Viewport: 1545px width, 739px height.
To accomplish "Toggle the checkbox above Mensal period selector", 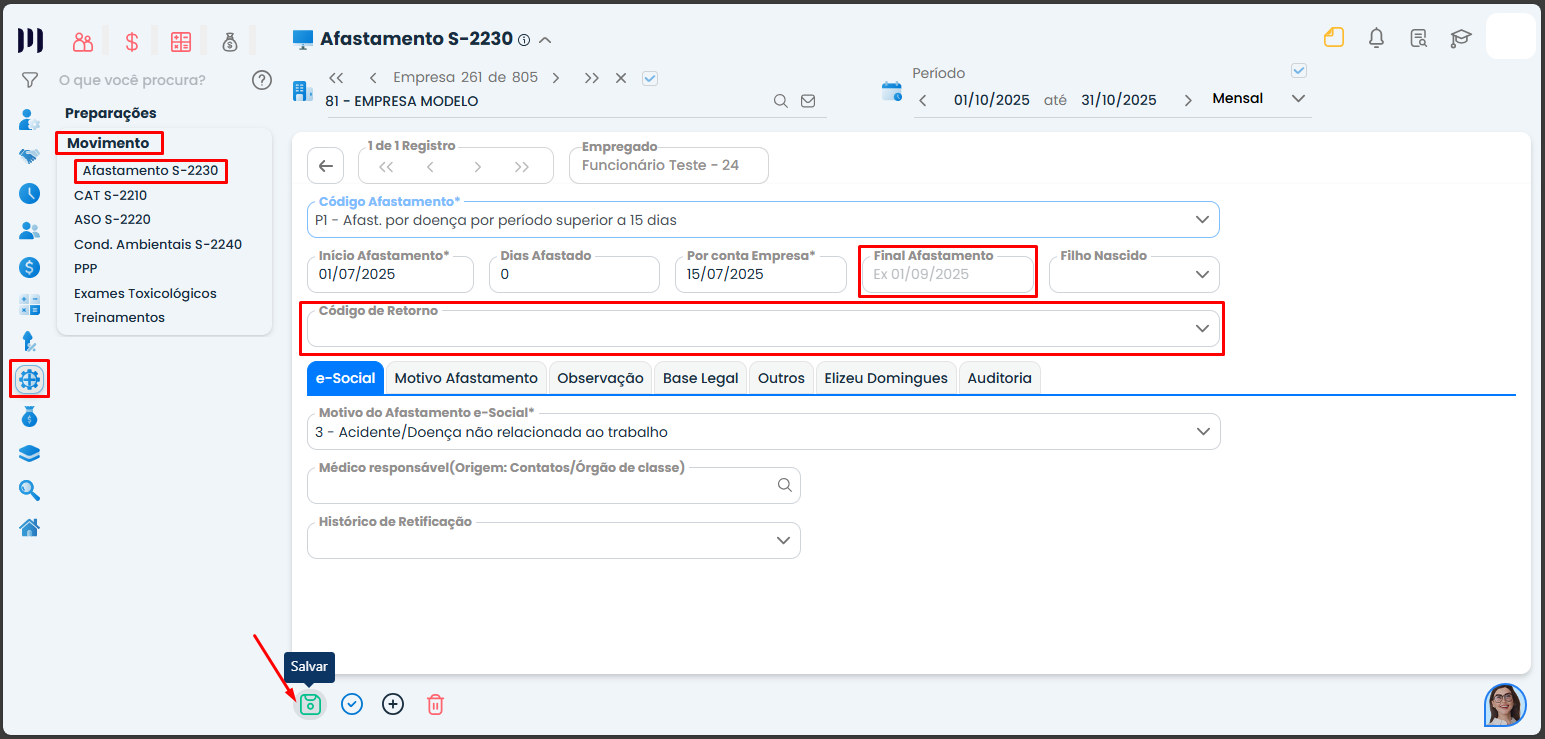I will (1299, 71).
